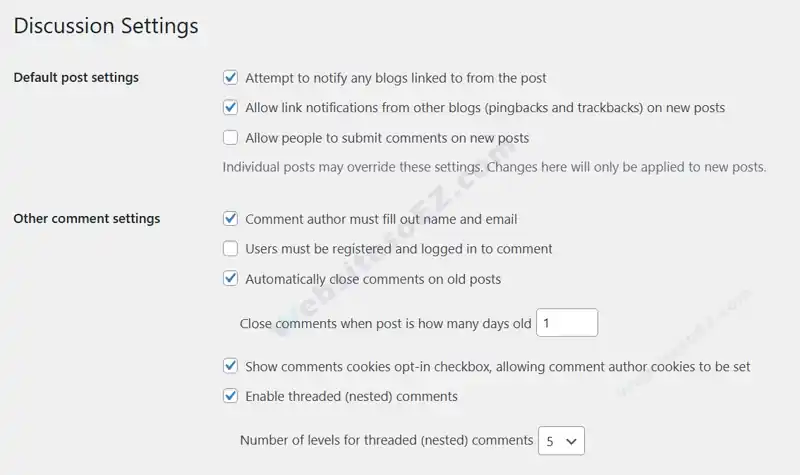Click 'Attempt to notify any blogs' label text
This screenshot has width=800, height=475.
pyautogui.click(x=395, y=78)
